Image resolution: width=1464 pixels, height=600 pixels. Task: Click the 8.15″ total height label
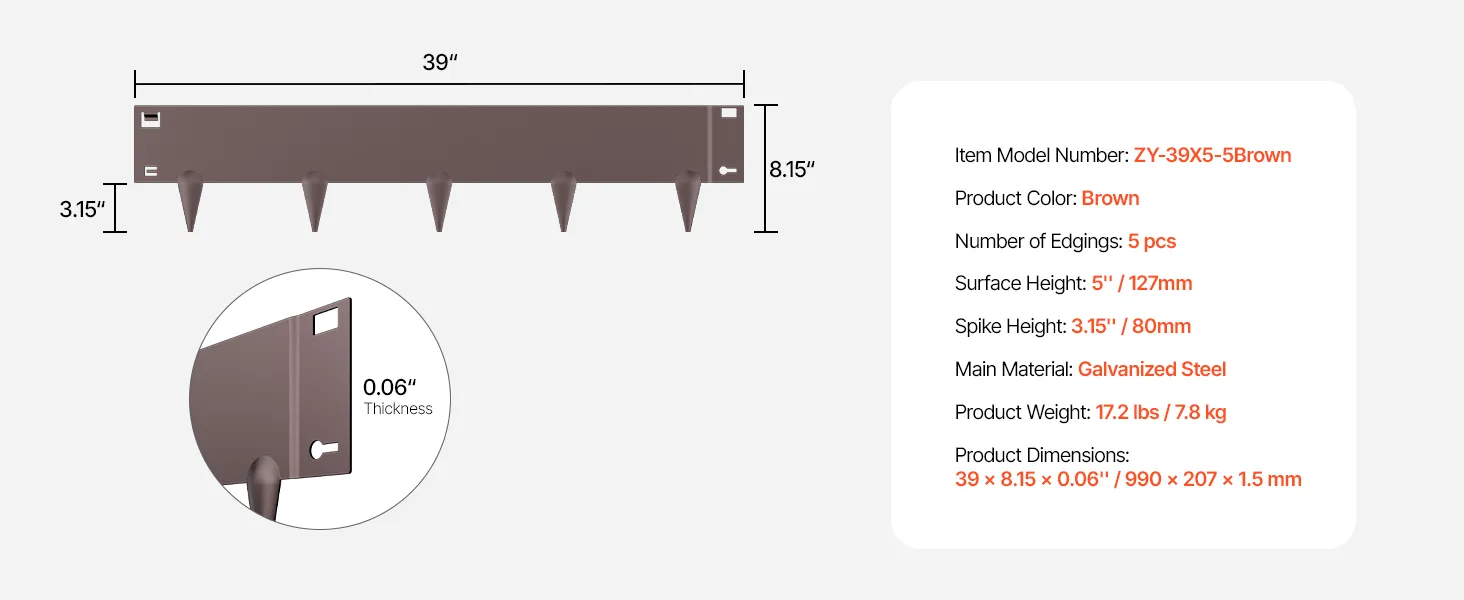tap(792, 169)
